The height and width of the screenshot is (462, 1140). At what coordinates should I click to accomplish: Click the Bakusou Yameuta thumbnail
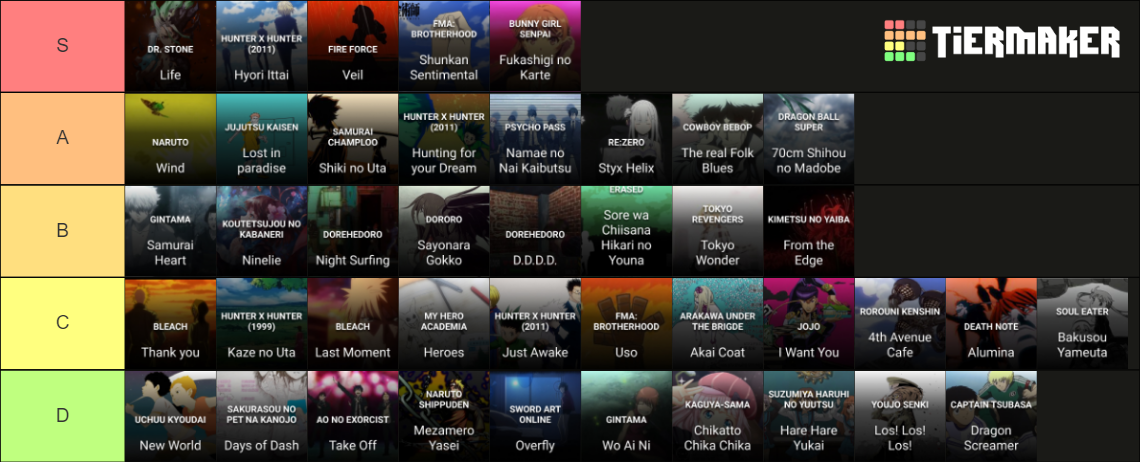[1083, 323]
